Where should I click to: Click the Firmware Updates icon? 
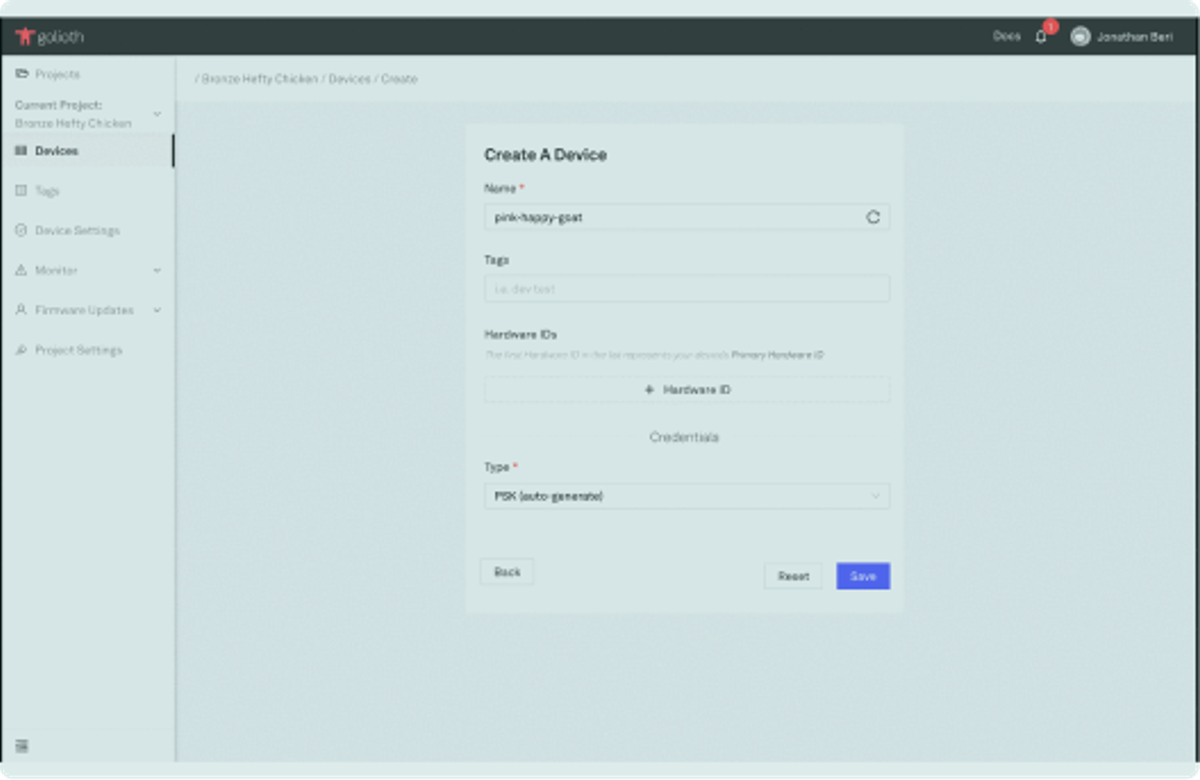click(21, 310)
